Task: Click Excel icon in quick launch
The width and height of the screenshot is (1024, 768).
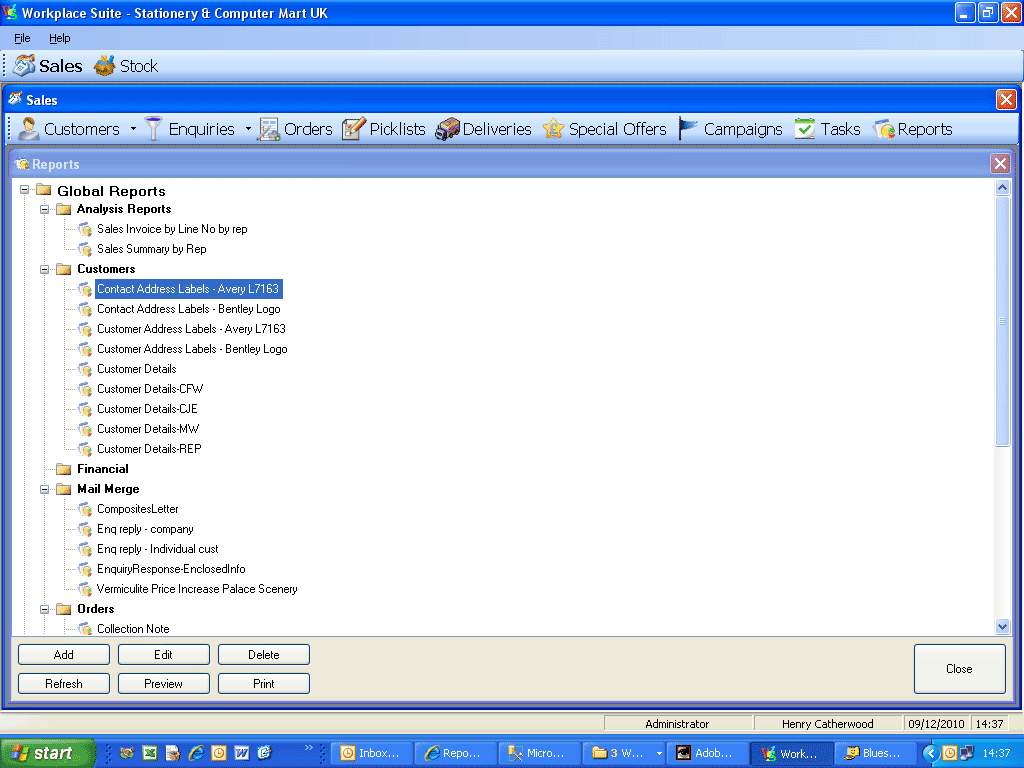Action: click(x=150, y=753)
